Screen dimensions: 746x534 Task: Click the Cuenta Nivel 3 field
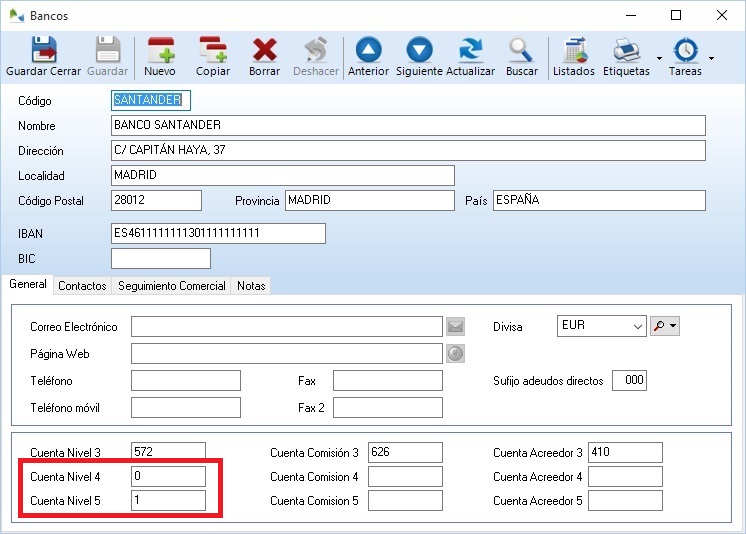point(168,452)
